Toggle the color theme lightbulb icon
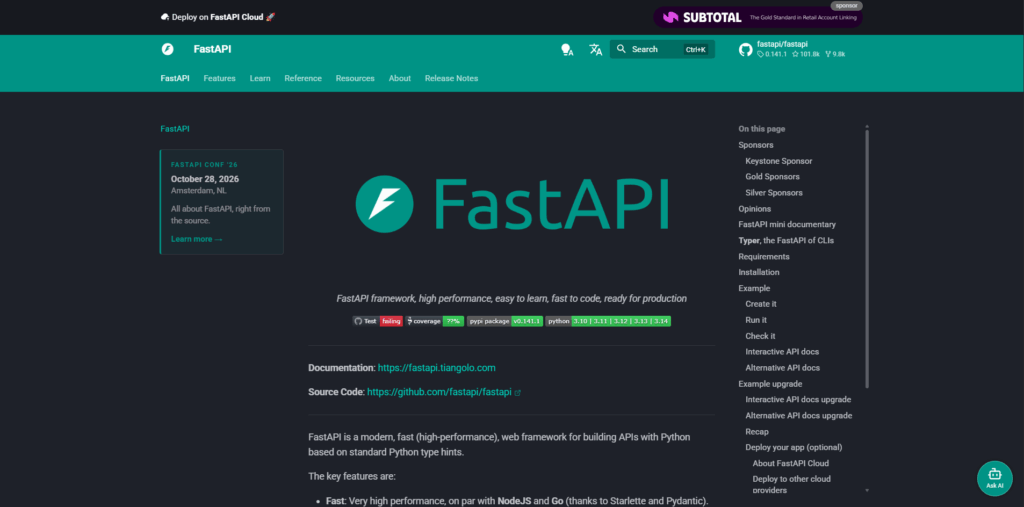The height and width of the screenshot is (507, 1024). pyautogui.click(x=567, y=50)
